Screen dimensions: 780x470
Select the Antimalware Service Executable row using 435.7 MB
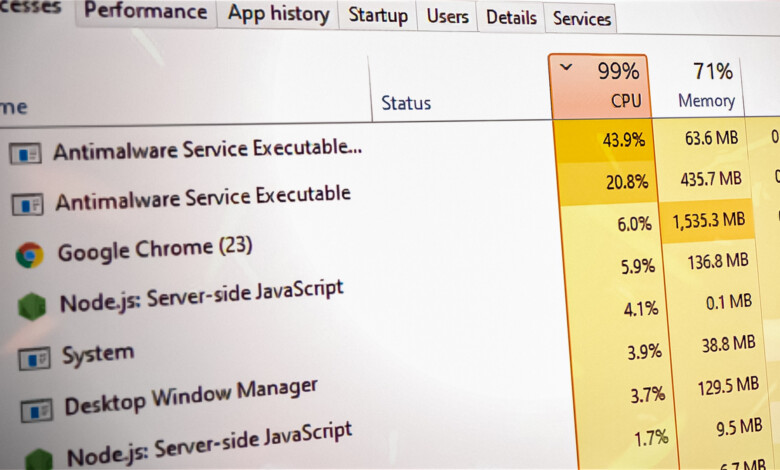203,198
